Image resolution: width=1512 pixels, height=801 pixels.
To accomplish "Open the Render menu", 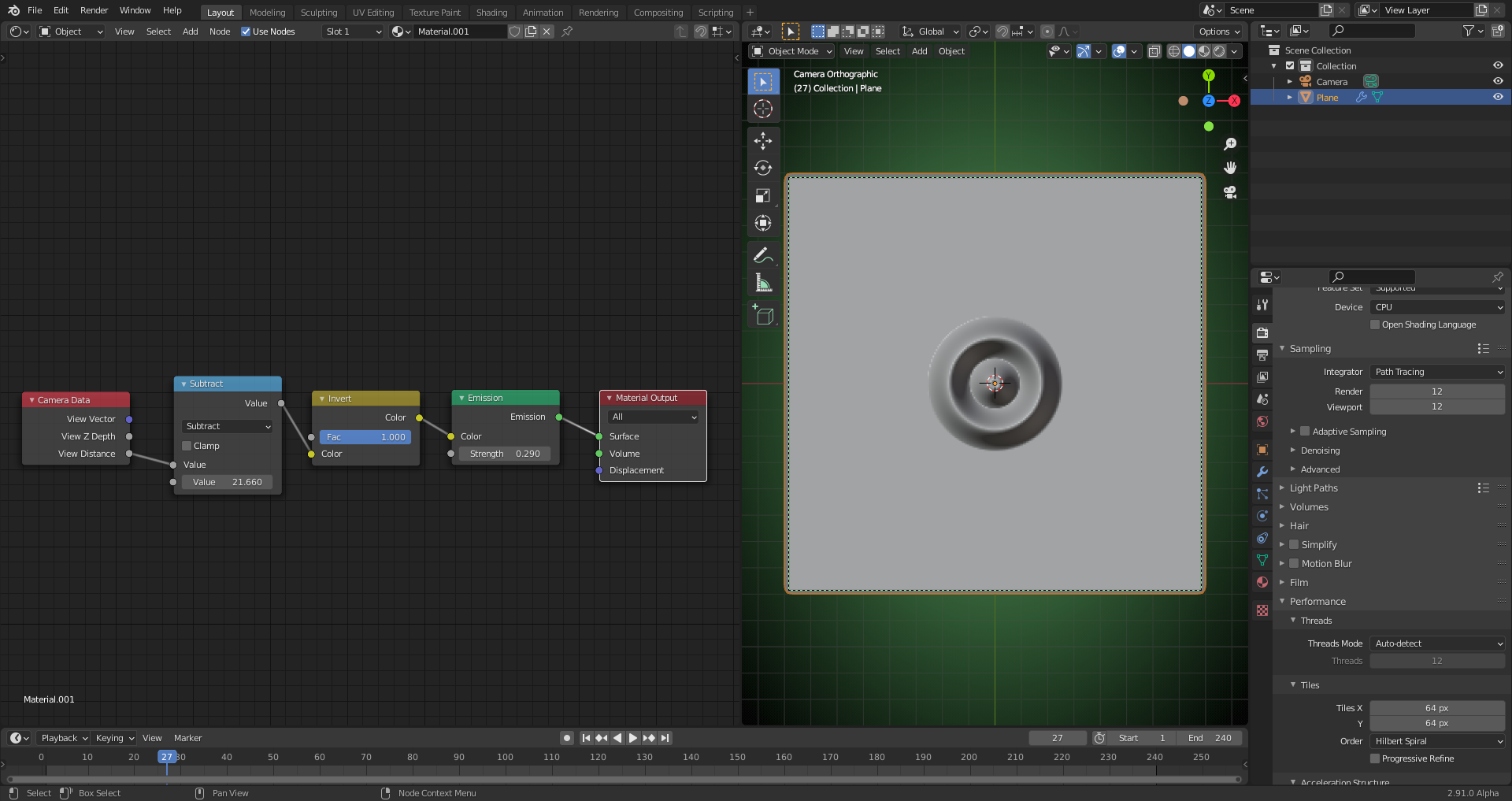I will (94, 10).
